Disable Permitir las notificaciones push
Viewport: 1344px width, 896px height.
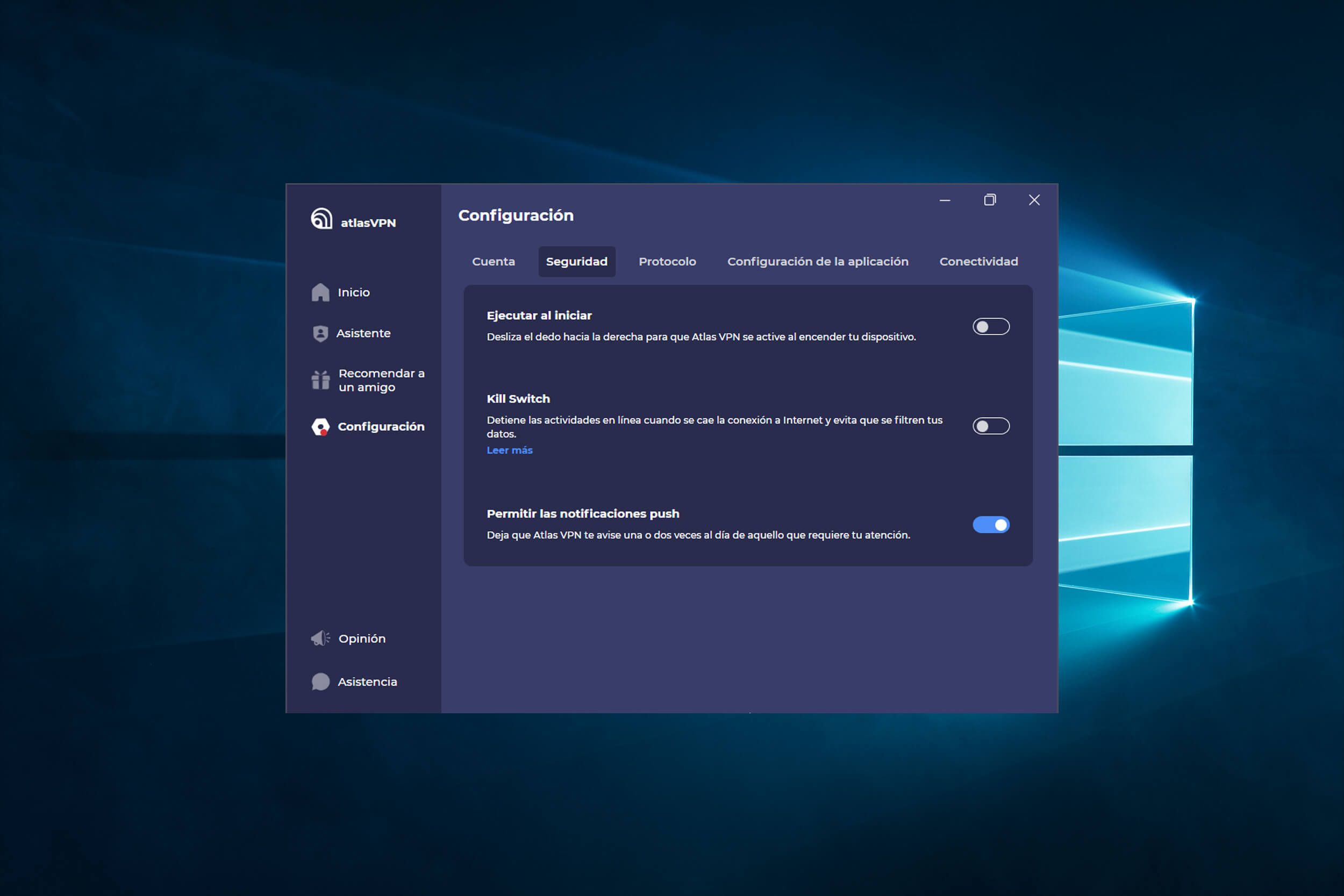(991, 525)
